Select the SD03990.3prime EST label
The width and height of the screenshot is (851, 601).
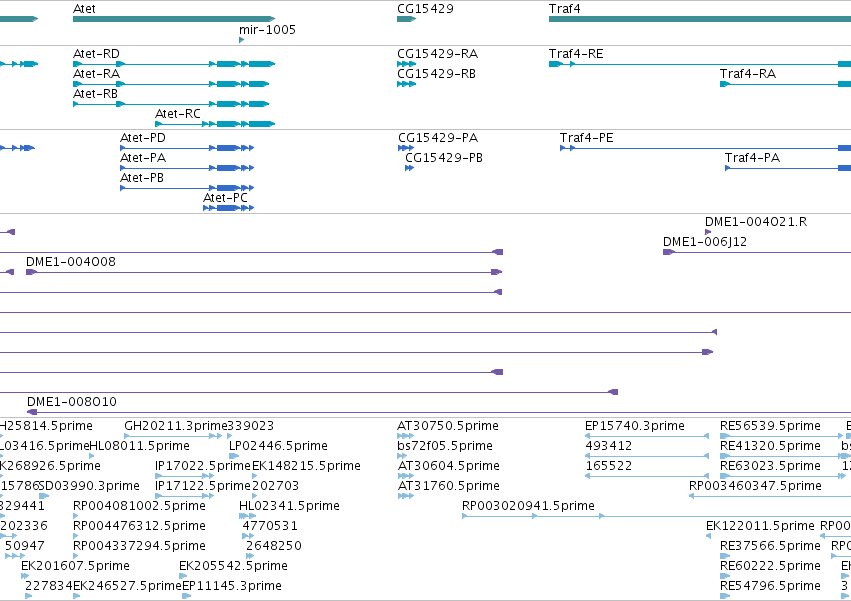pyautogui.click(x=89, y=486)
